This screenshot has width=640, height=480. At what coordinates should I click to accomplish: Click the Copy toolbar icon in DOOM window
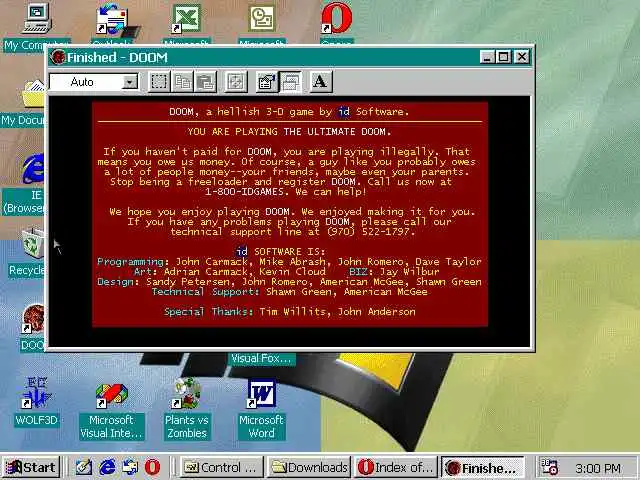point(182,82)
